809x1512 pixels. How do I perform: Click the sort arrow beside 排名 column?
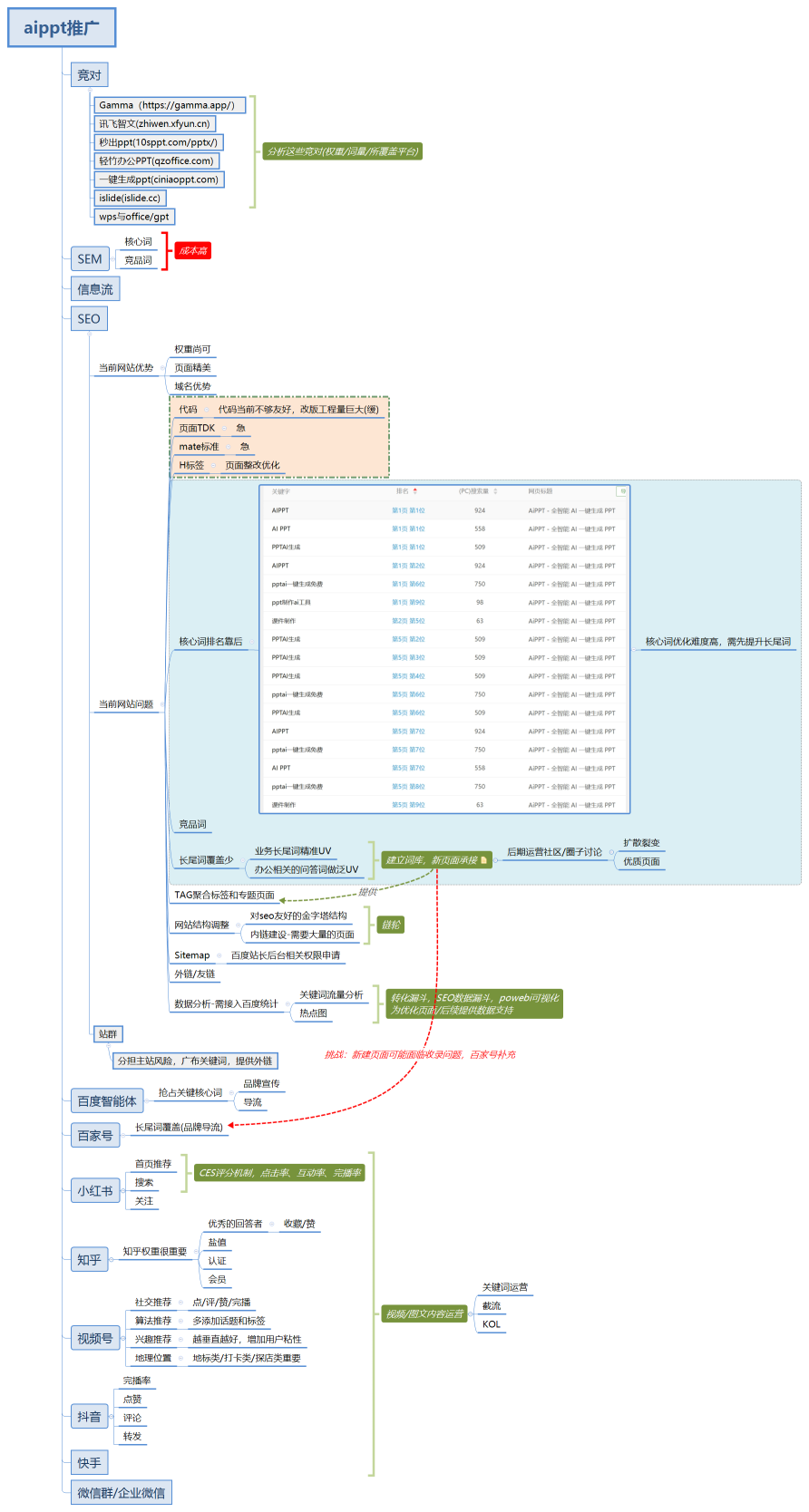click(415, 491)
